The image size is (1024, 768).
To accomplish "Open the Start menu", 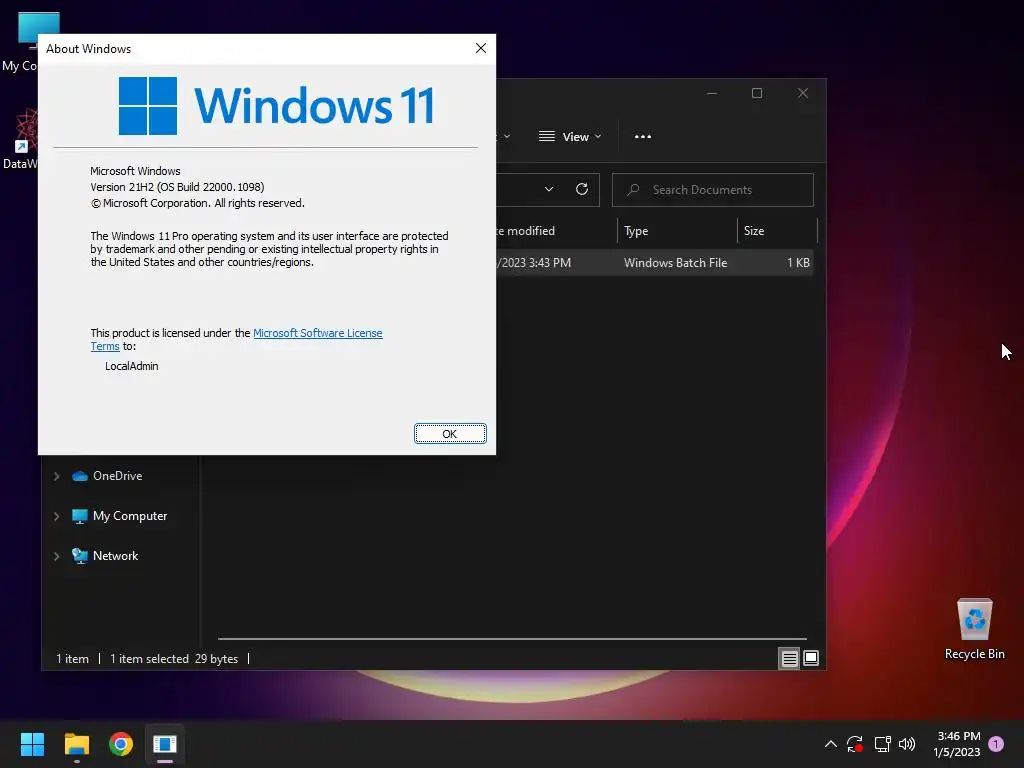I will pos(32,744).
